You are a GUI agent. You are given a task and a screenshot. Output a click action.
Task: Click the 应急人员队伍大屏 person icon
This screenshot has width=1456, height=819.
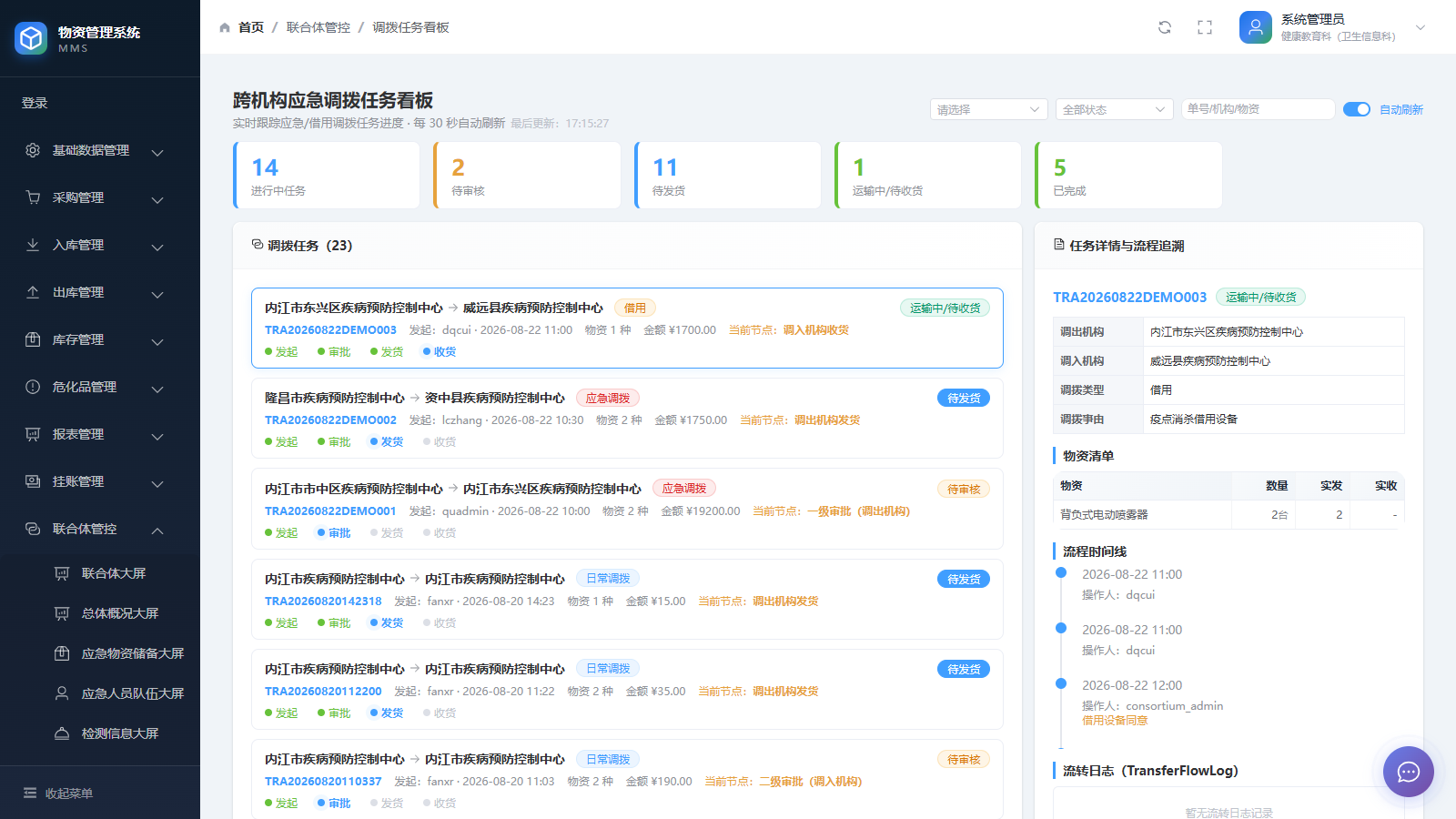pos(62,693)
